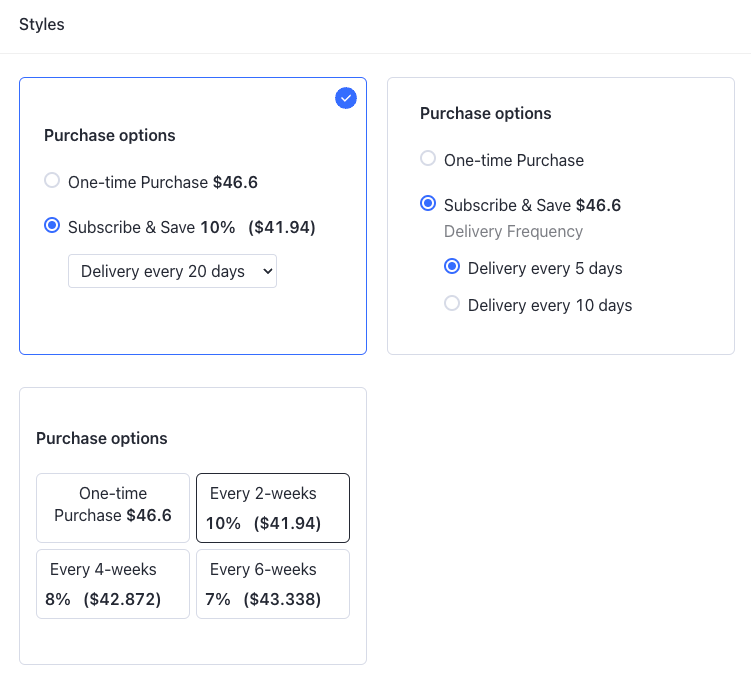This screenshot has width=751, height=681.
Task: Open the Delivery every 20 days dropdown
Action: coord(172,271)
